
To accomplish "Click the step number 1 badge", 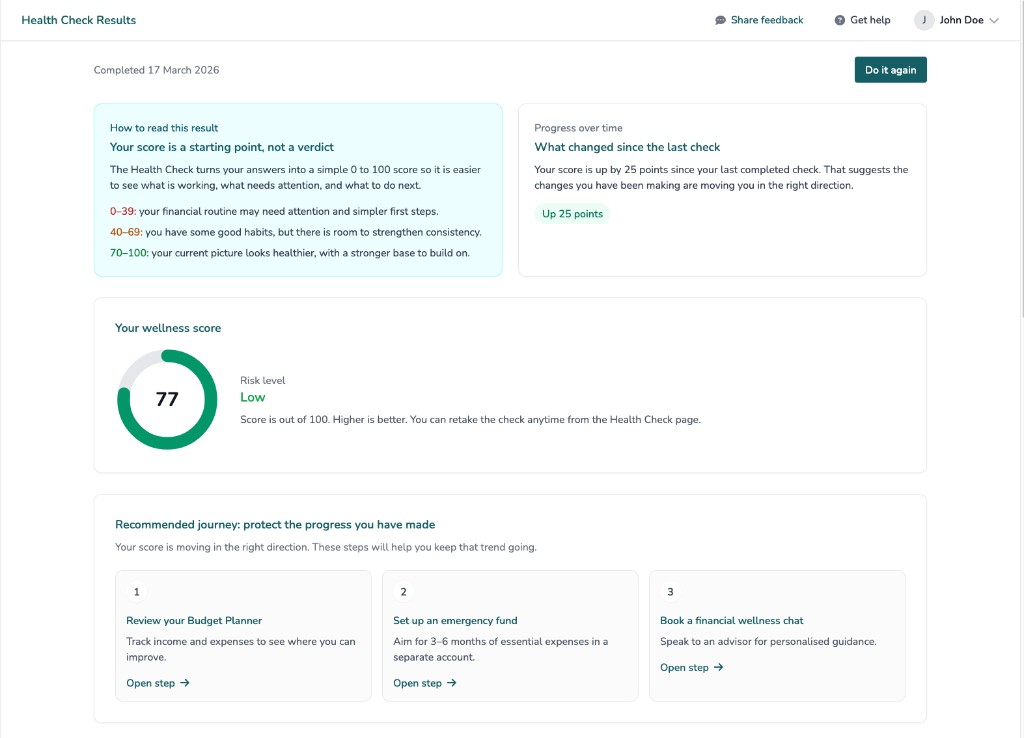I will point(136,591).
